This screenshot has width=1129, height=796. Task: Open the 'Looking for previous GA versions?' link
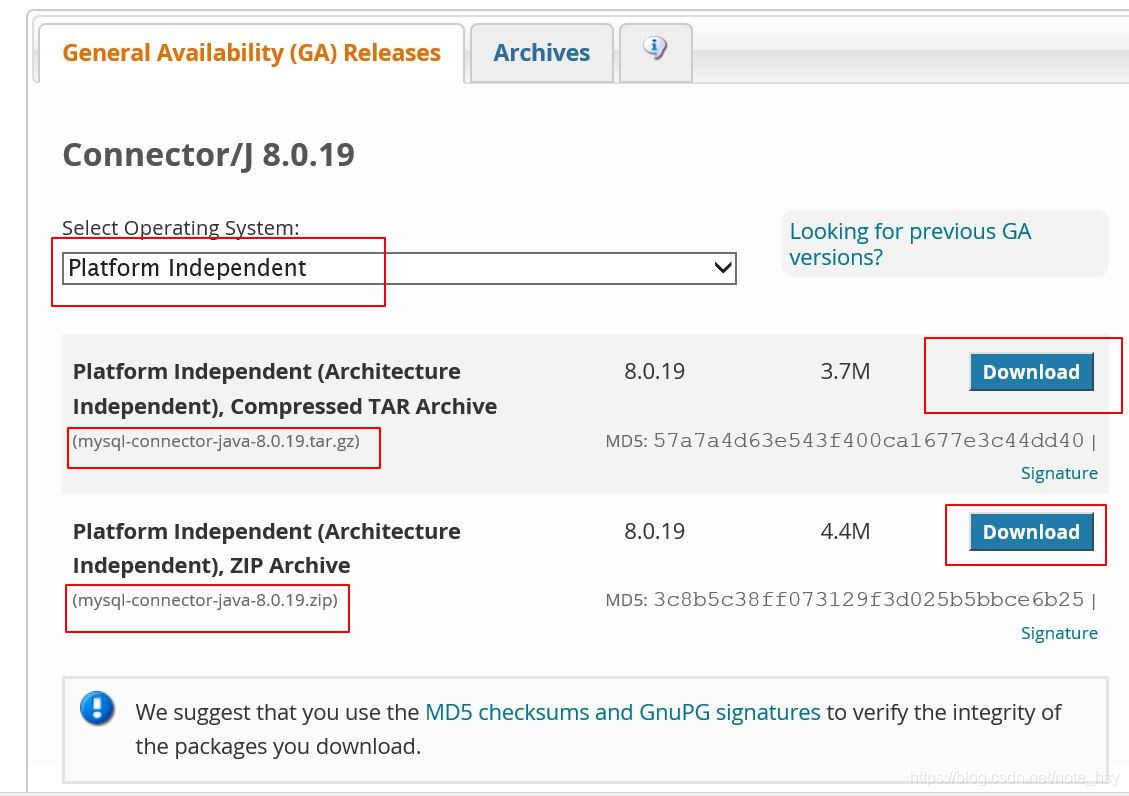click(910, 244)
